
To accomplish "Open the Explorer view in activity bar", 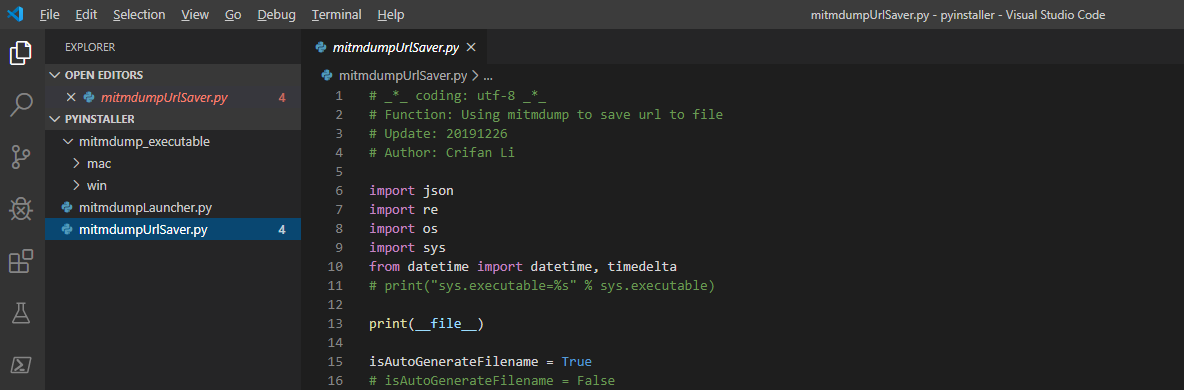I will click(x=21, y=54).
